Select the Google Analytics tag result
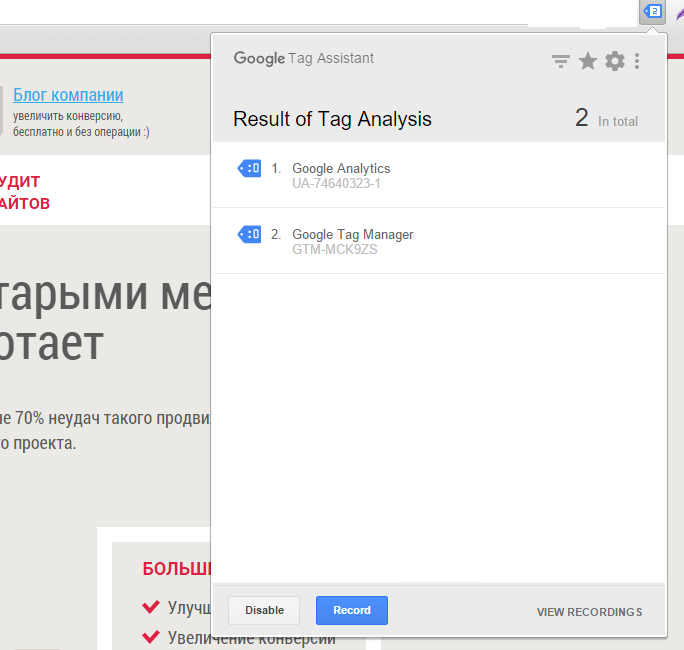 pos(438,175)
